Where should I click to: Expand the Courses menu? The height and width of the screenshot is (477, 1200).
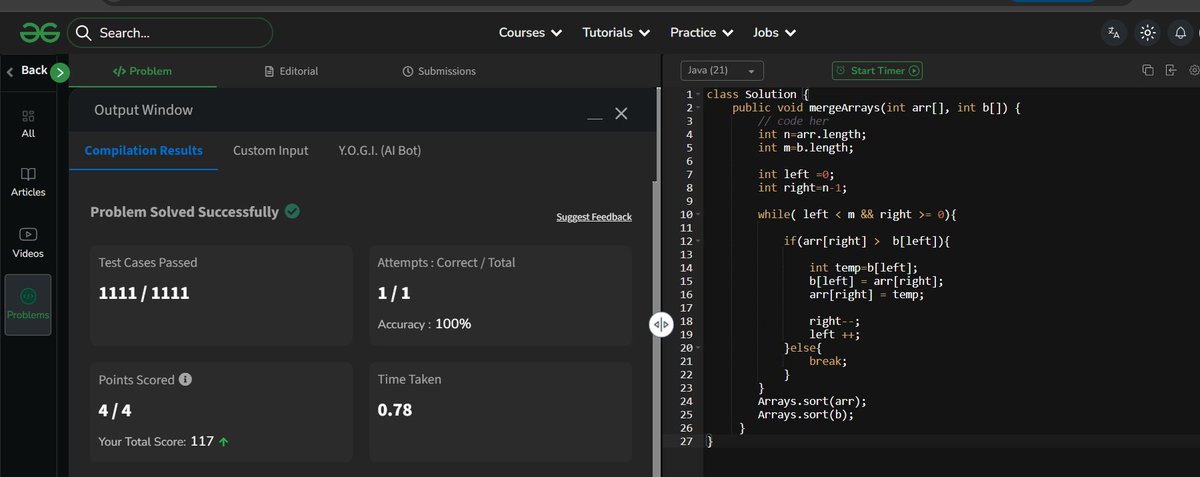[x=530, y=33]
